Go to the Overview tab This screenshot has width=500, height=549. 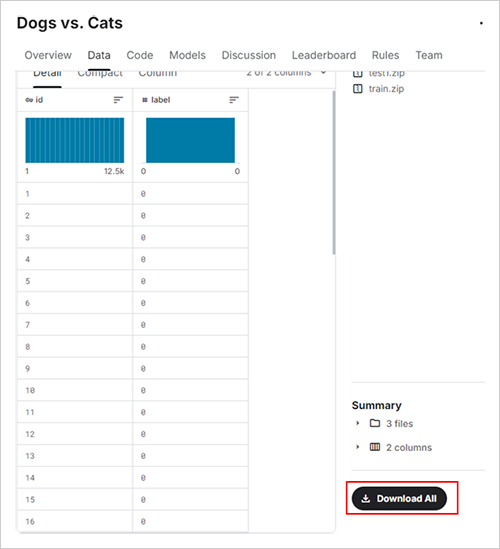coord(48,55)
